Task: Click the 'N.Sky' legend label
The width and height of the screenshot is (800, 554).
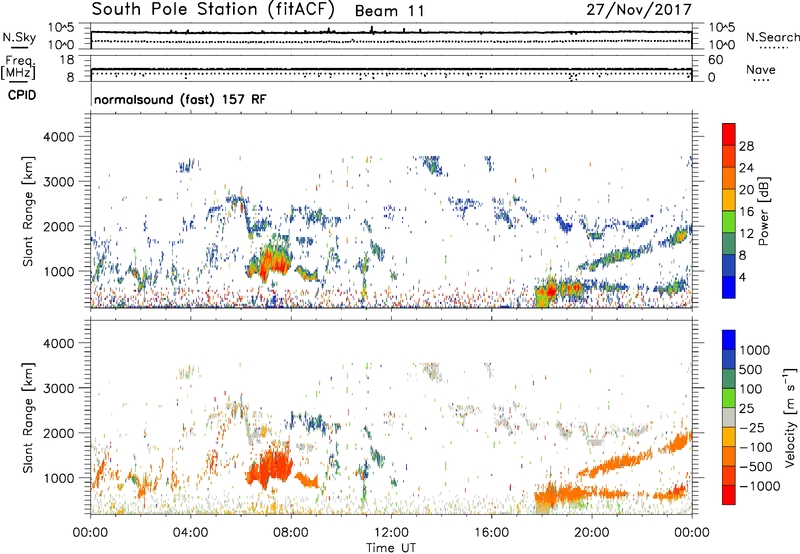Action: tap(19, 37)
